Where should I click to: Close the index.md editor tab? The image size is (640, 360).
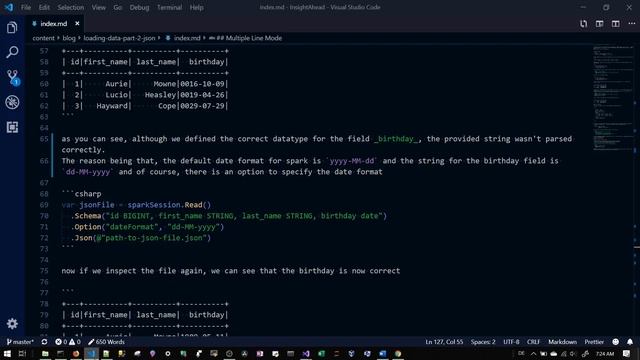tap(77, 24)
